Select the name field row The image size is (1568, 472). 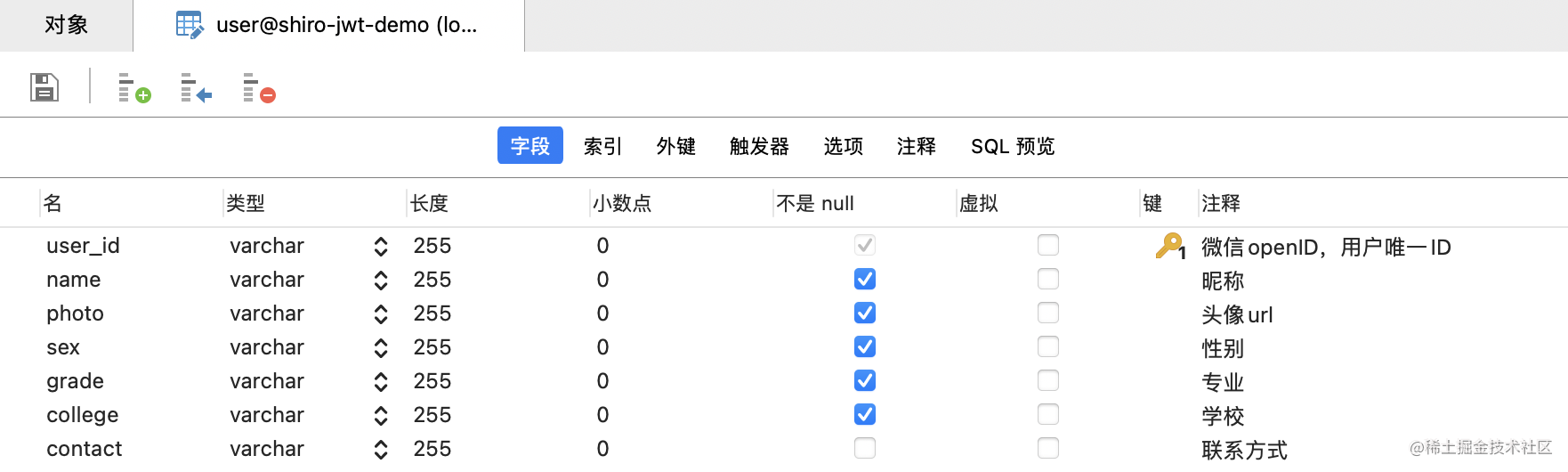pyautogui.click(x=73, y=280)
